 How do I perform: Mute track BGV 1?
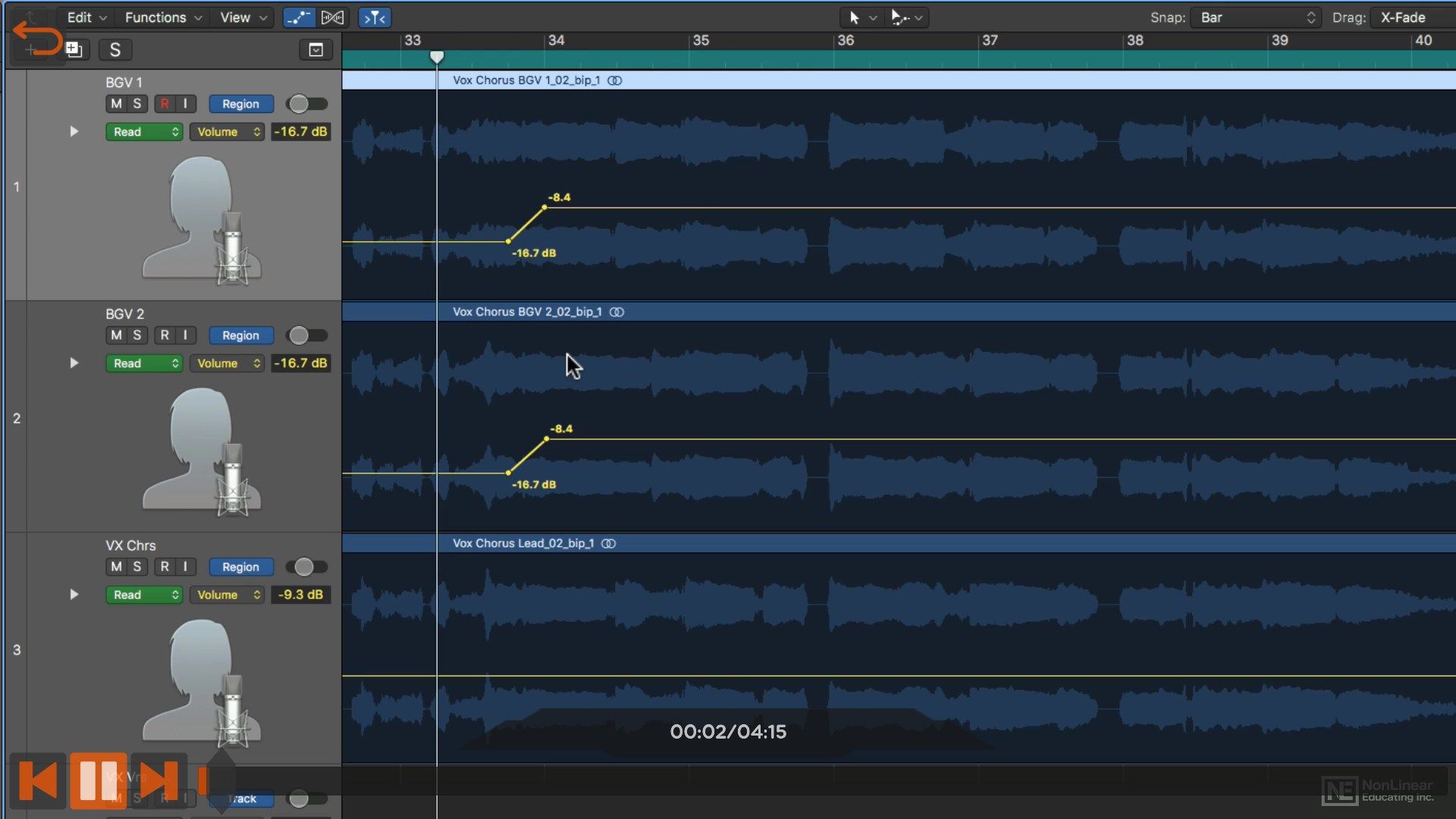pos(115,104)
